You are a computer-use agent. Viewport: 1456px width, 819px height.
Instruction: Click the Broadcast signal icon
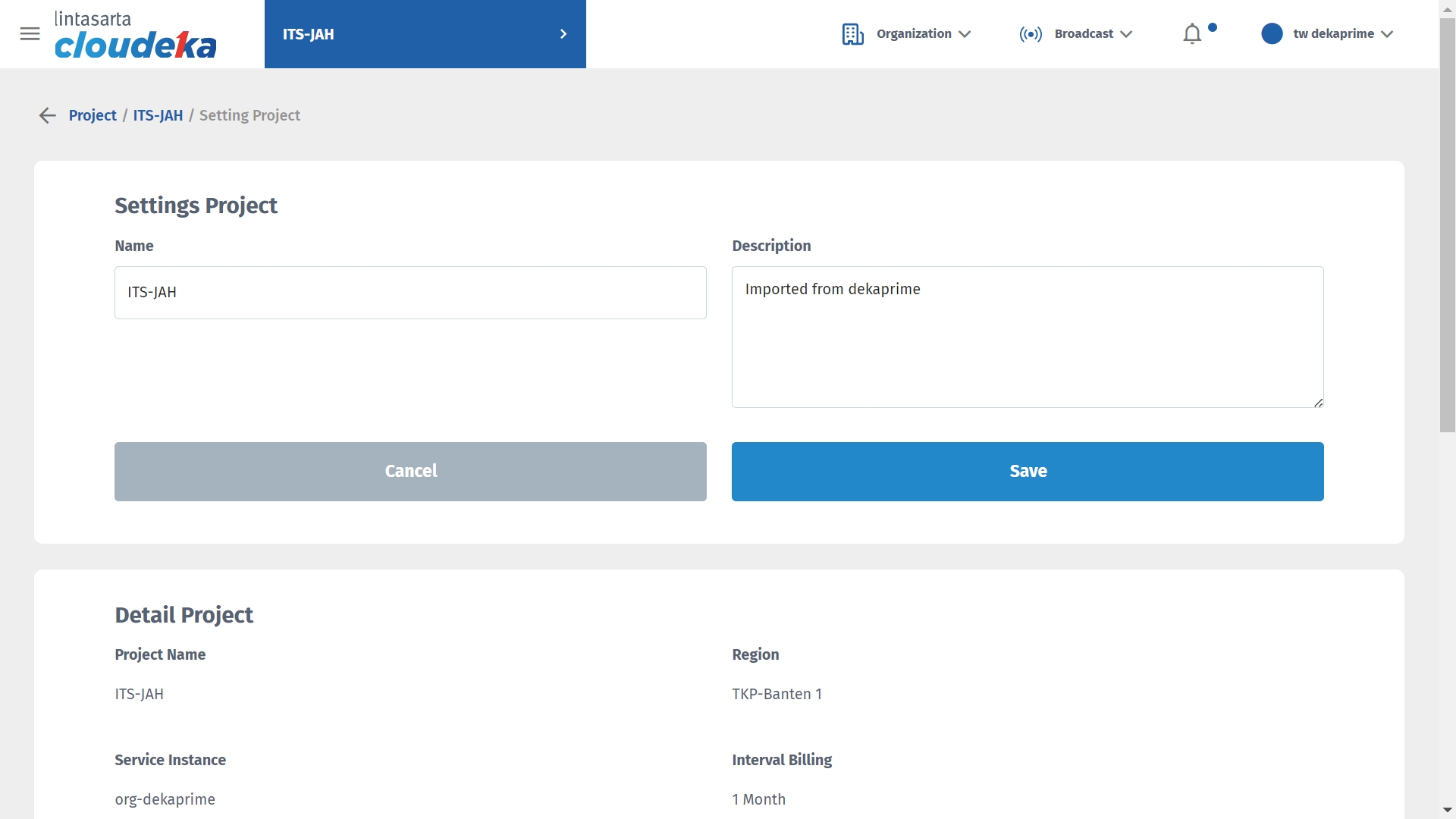[x=1030, y=34]
